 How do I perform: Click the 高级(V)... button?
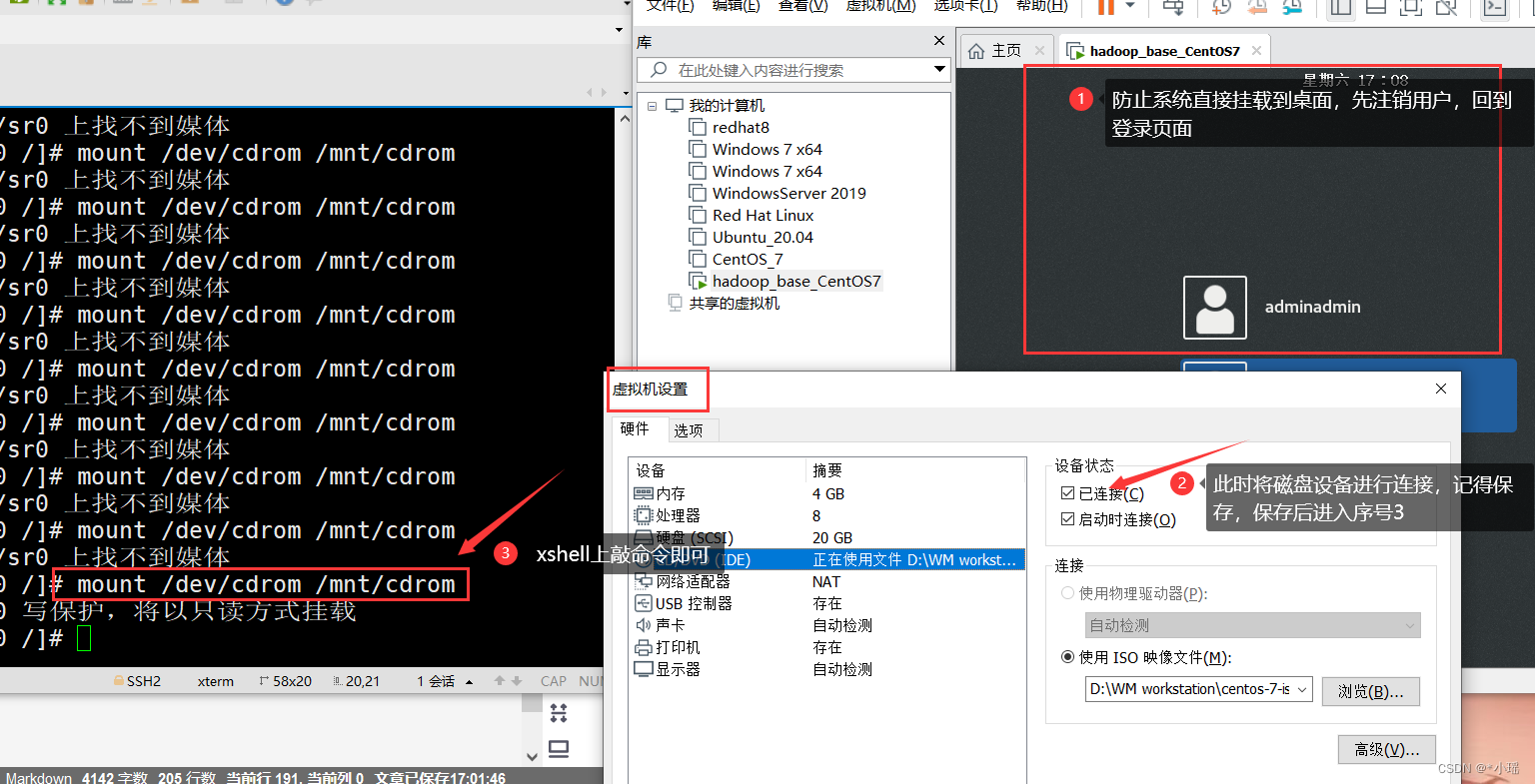pyautogui.click(x=1386, y=749)
